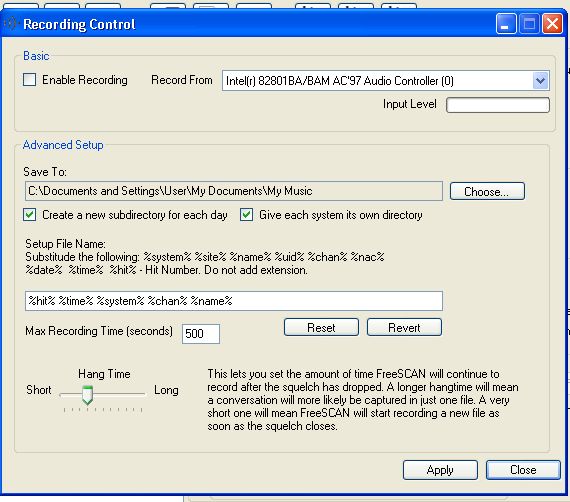Uncheck Create a new subdirectory for each day
Viewport: 570px width, 502px height.
[29, 214]
